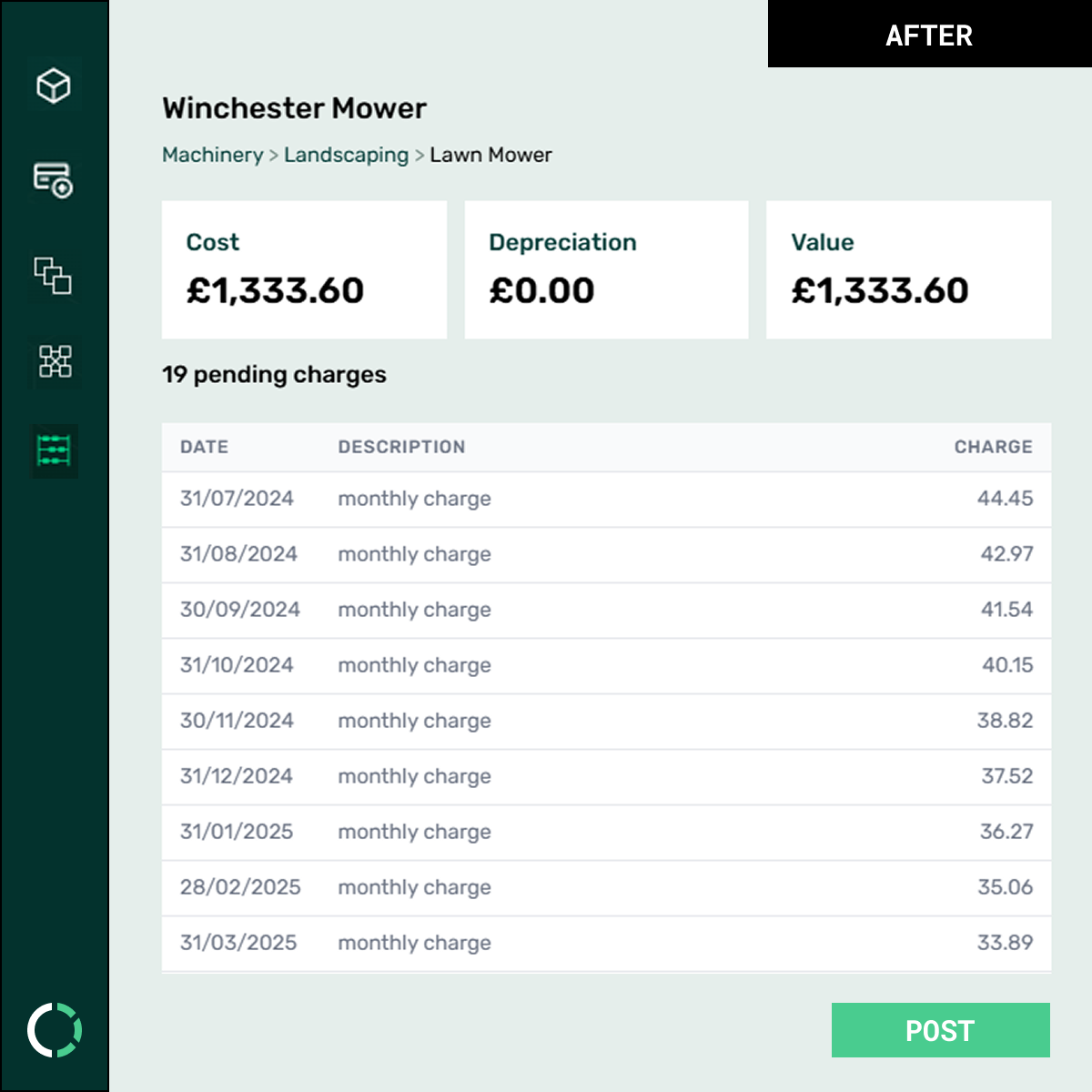
Task: Click the Value summary card
Action: (x=908, y=269)
